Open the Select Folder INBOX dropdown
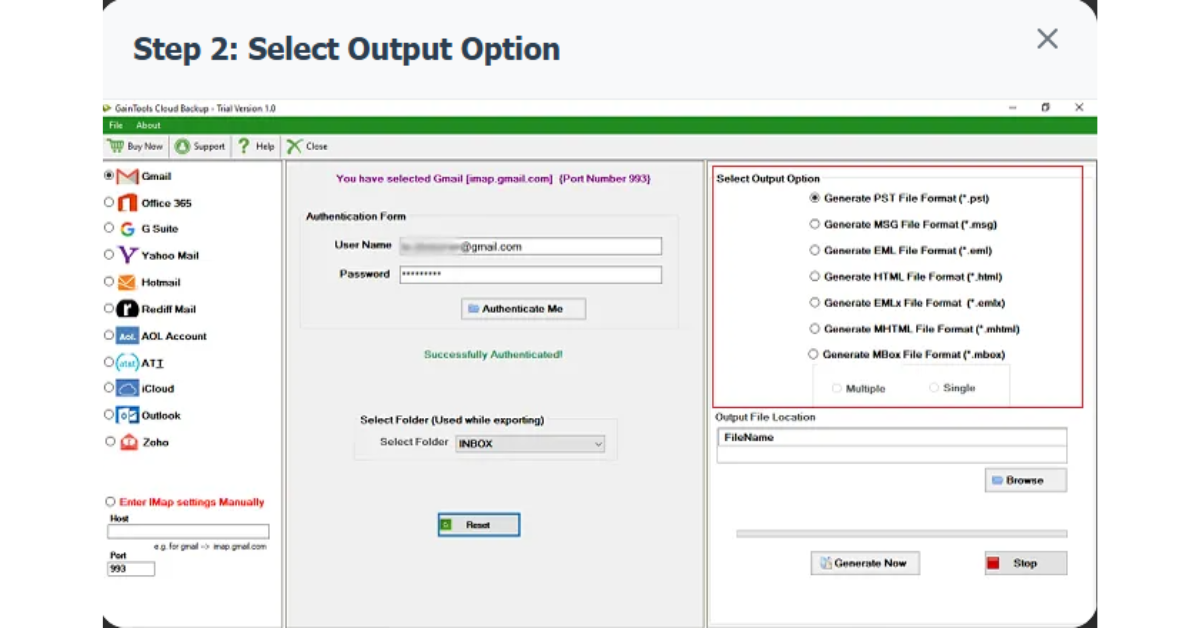 [530, 443]
